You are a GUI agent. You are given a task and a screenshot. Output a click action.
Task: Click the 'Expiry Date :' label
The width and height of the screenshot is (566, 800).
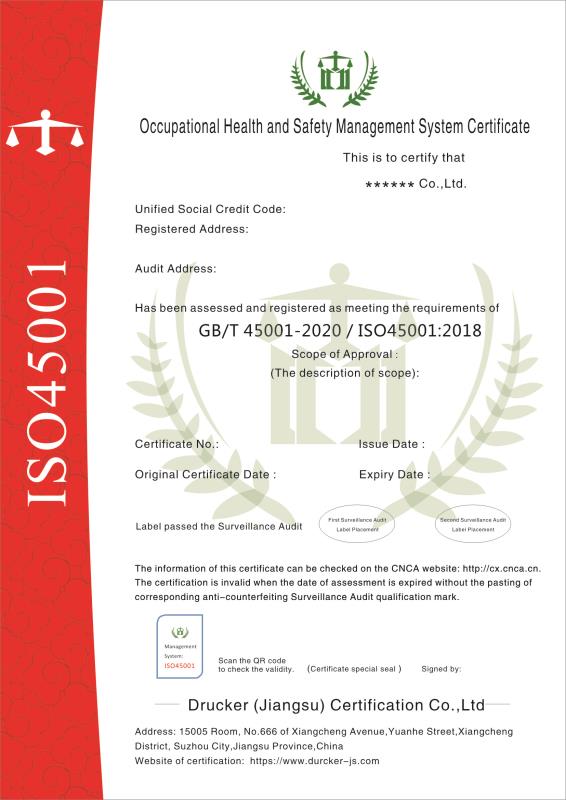(x=394, y=474)
